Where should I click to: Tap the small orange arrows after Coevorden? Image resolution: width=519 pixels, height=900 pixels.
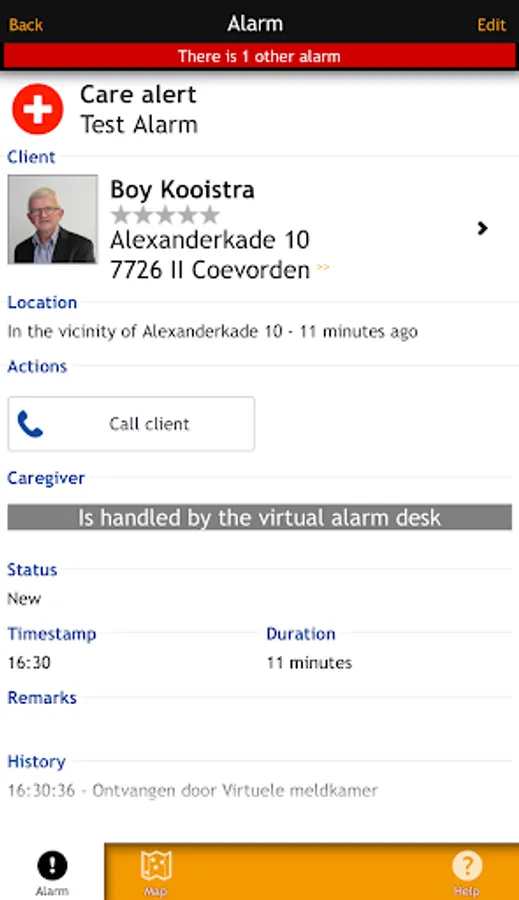(323, 267)
